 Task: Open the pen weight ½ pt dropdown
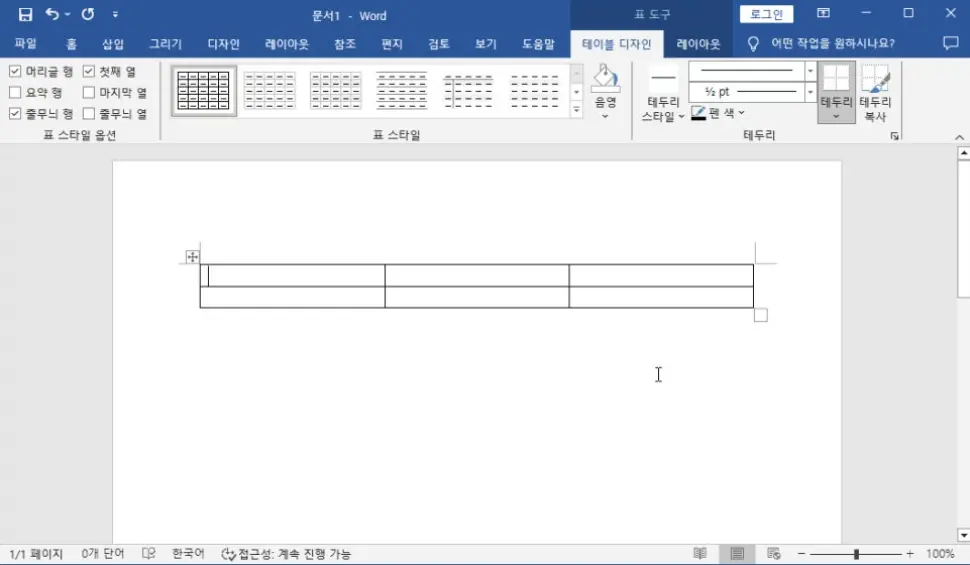point(810,92)
